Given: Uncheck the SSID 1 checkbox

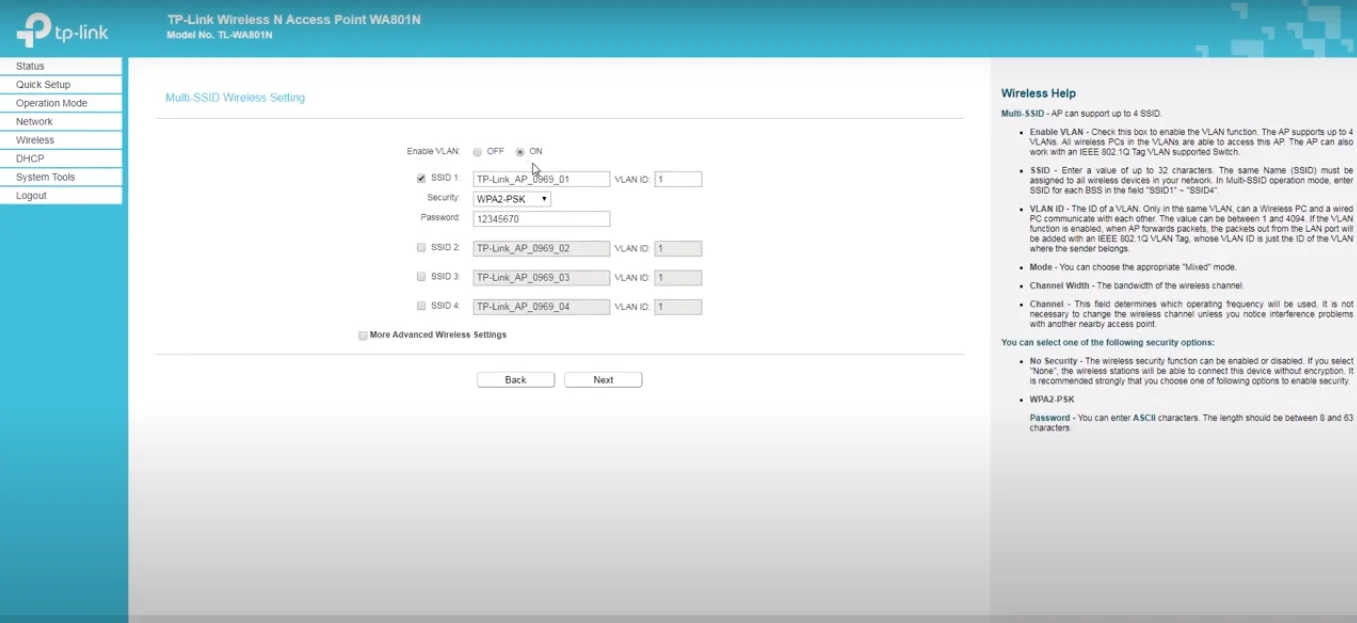Looking at the screenshot, I should point(421,179).
